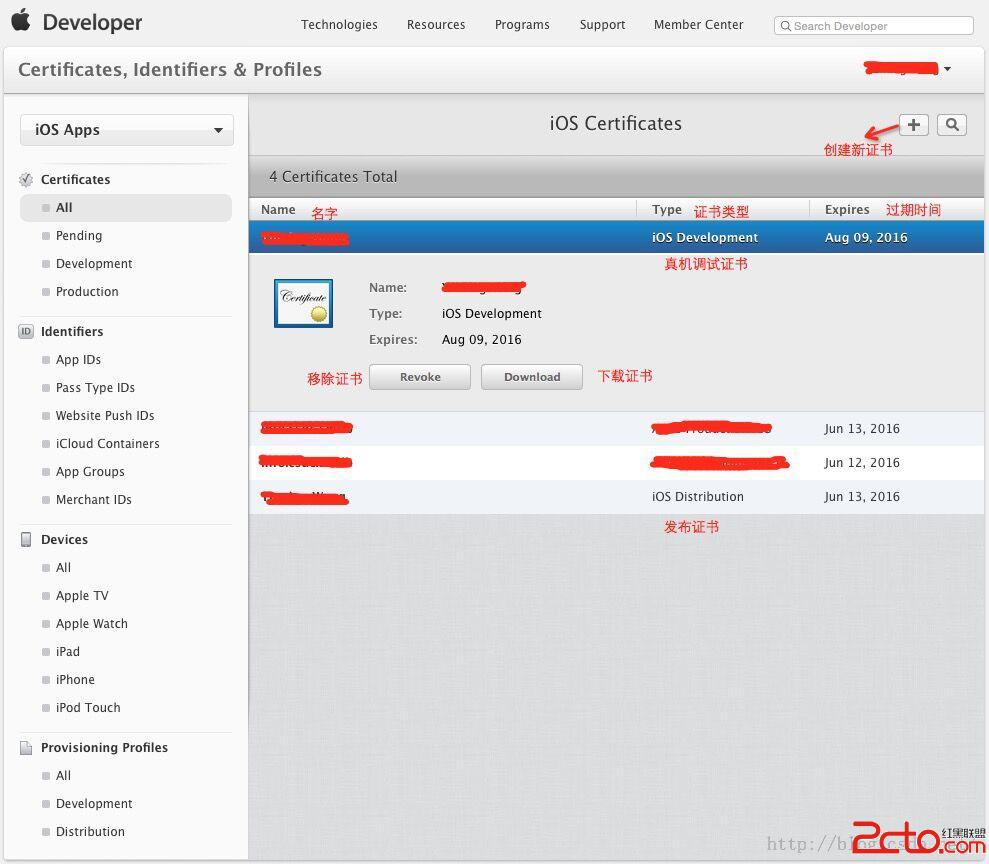Expand the account name dropdown arrow

(x=947, y=69)
